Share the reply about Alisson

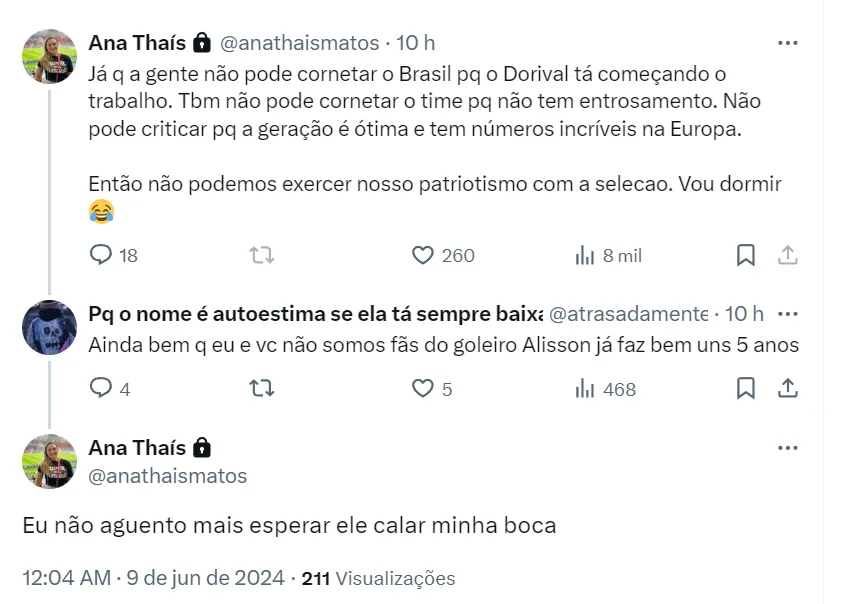pyautogui.click(x=787, y=388)
